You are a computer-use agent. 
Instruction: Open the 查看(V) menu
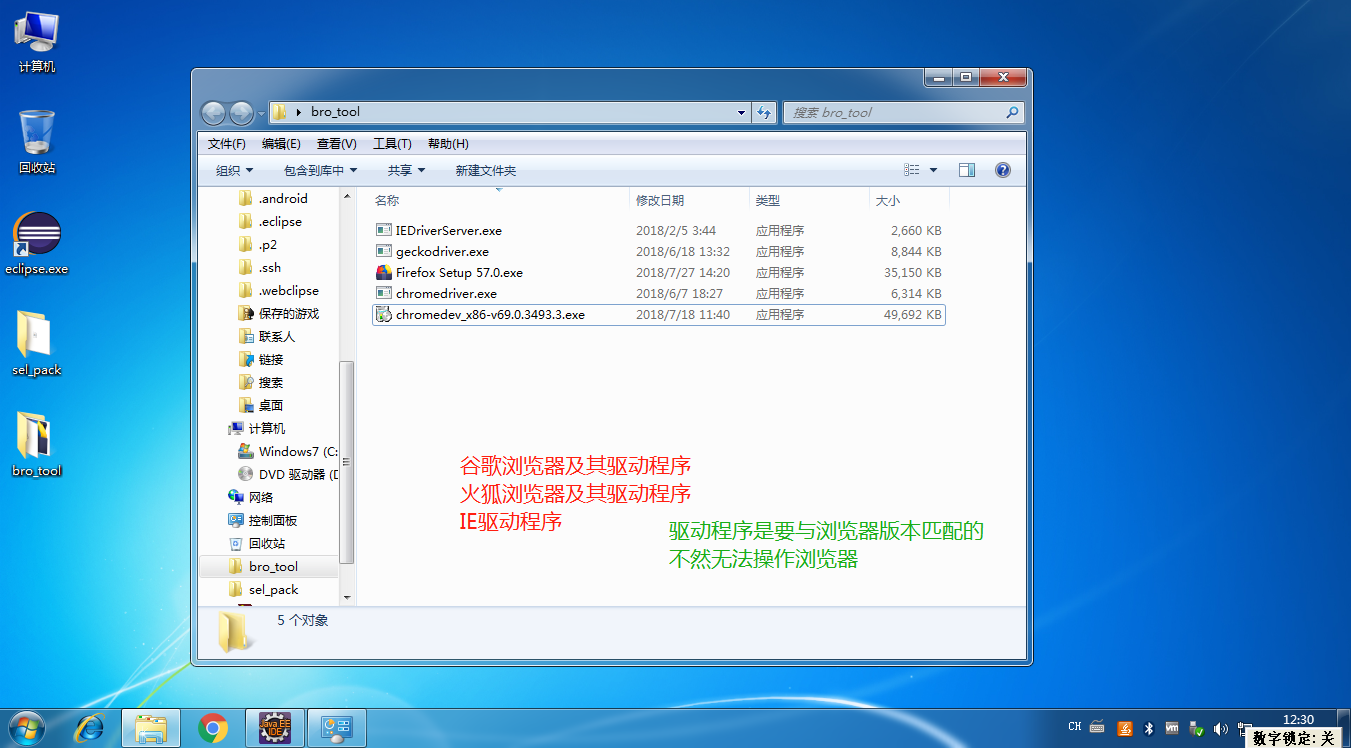(336, 144)
